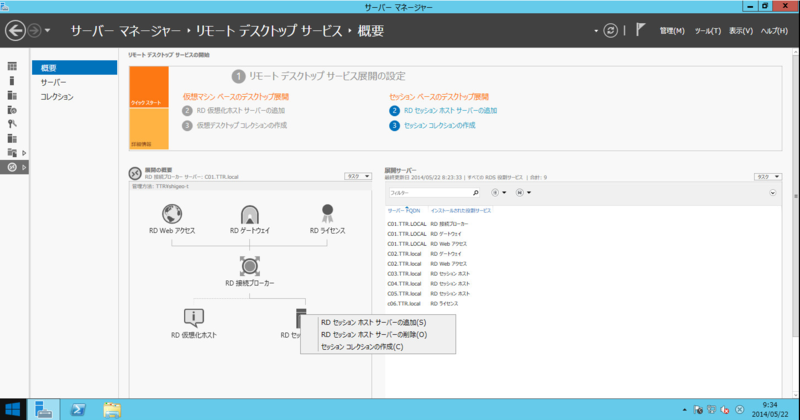The width and height of the screenshot is (800, 420).
Task: Open the タスク dropdown in deployment overview
Action: [358, 176]
